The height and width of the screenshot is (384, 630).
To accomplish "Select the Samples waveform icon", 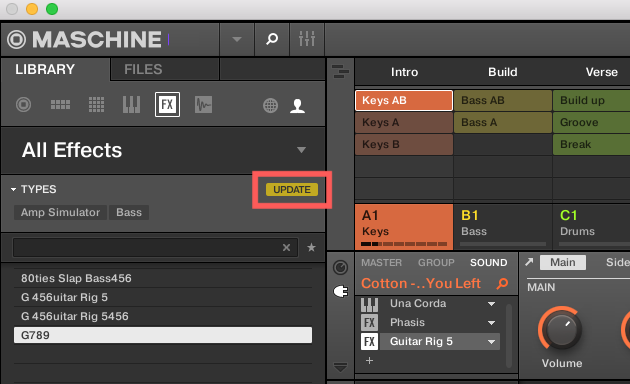I will [x=203, y=105].
